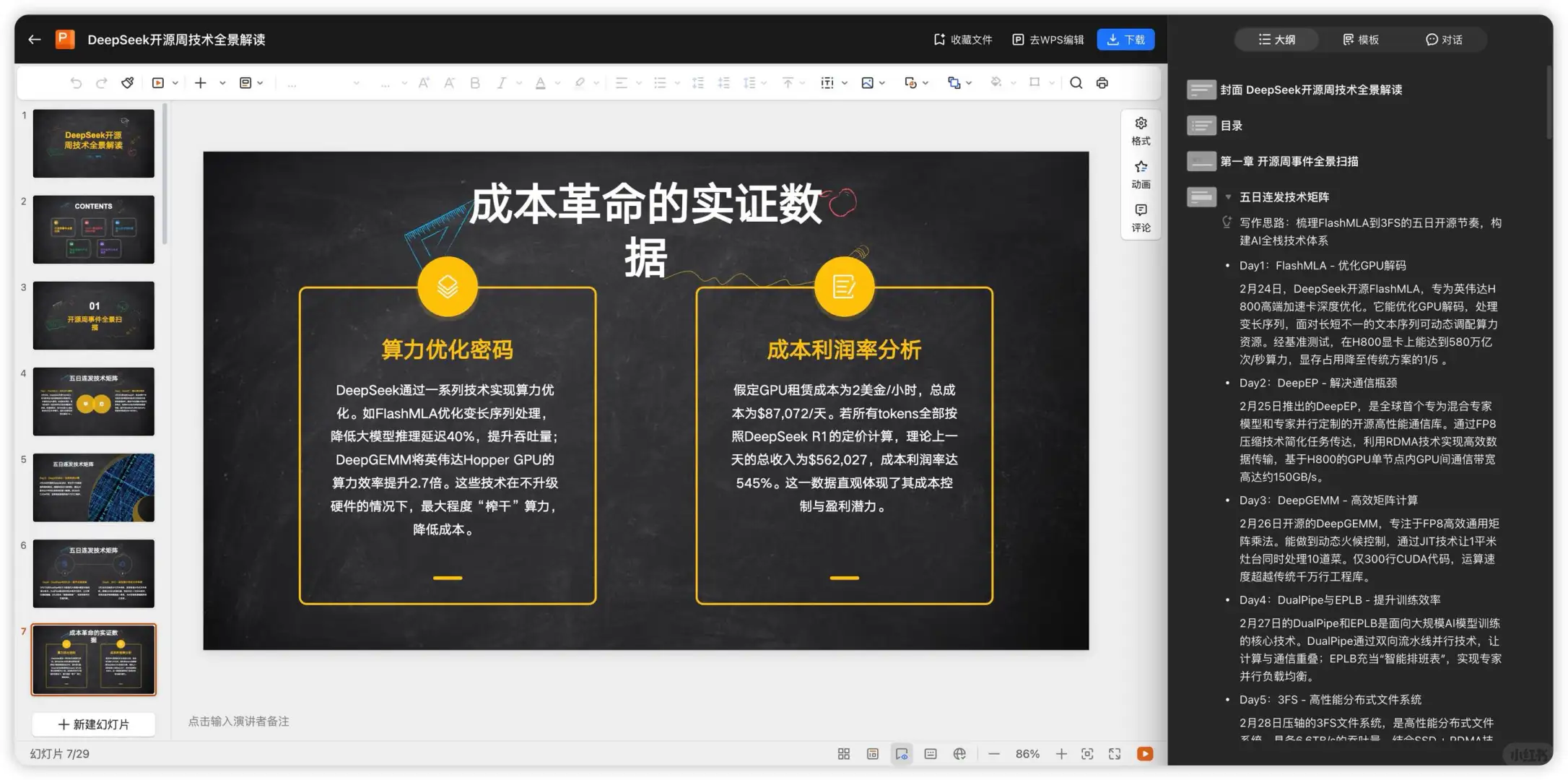The image size is (1568, 780).
Task: Toggle italic formatting
Action: (501, 83)
